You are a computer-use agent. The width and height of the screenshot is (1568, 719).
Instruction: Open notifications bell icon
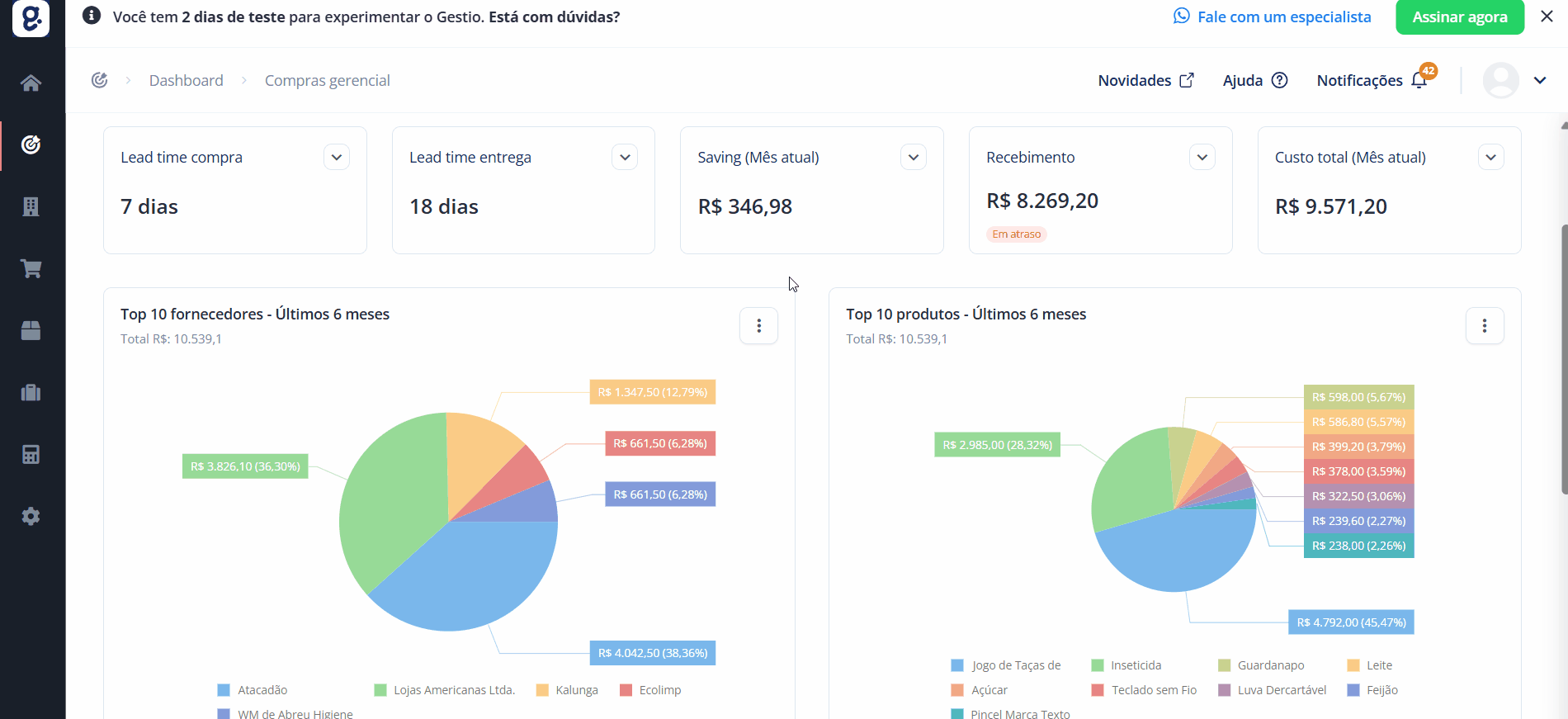pyautogui.click(x=1419, y=80)
